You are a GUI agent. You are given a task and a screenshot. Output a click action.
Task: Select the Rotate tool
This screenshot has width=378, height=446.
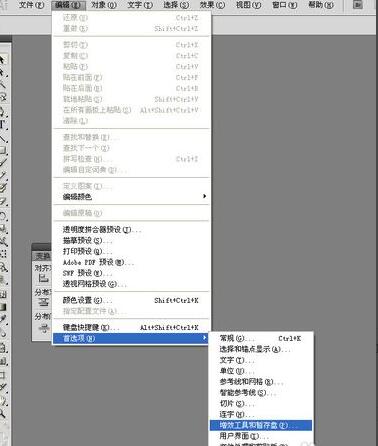point(3,216)
